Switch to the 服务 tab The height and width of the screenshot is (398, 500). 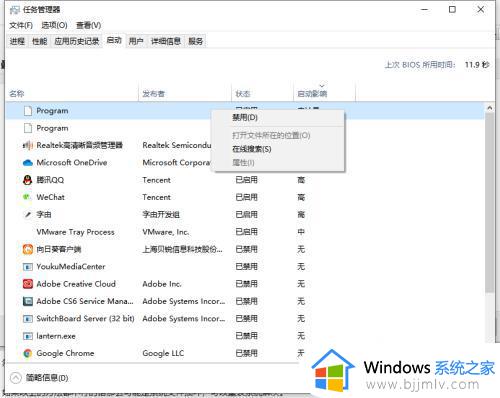point(196,41)
